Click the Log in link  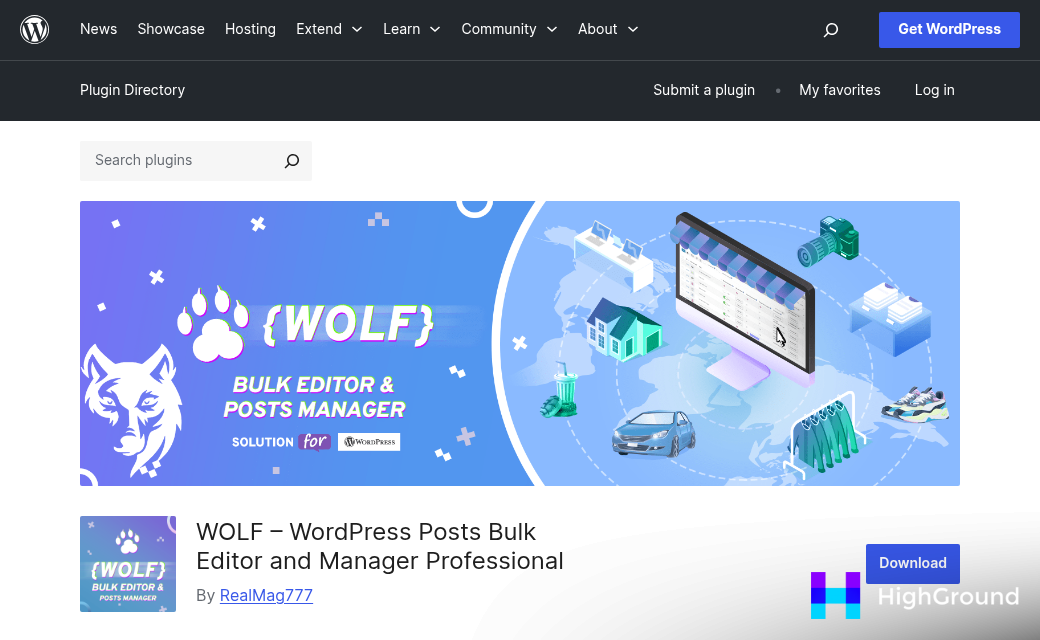coord(934,90)
